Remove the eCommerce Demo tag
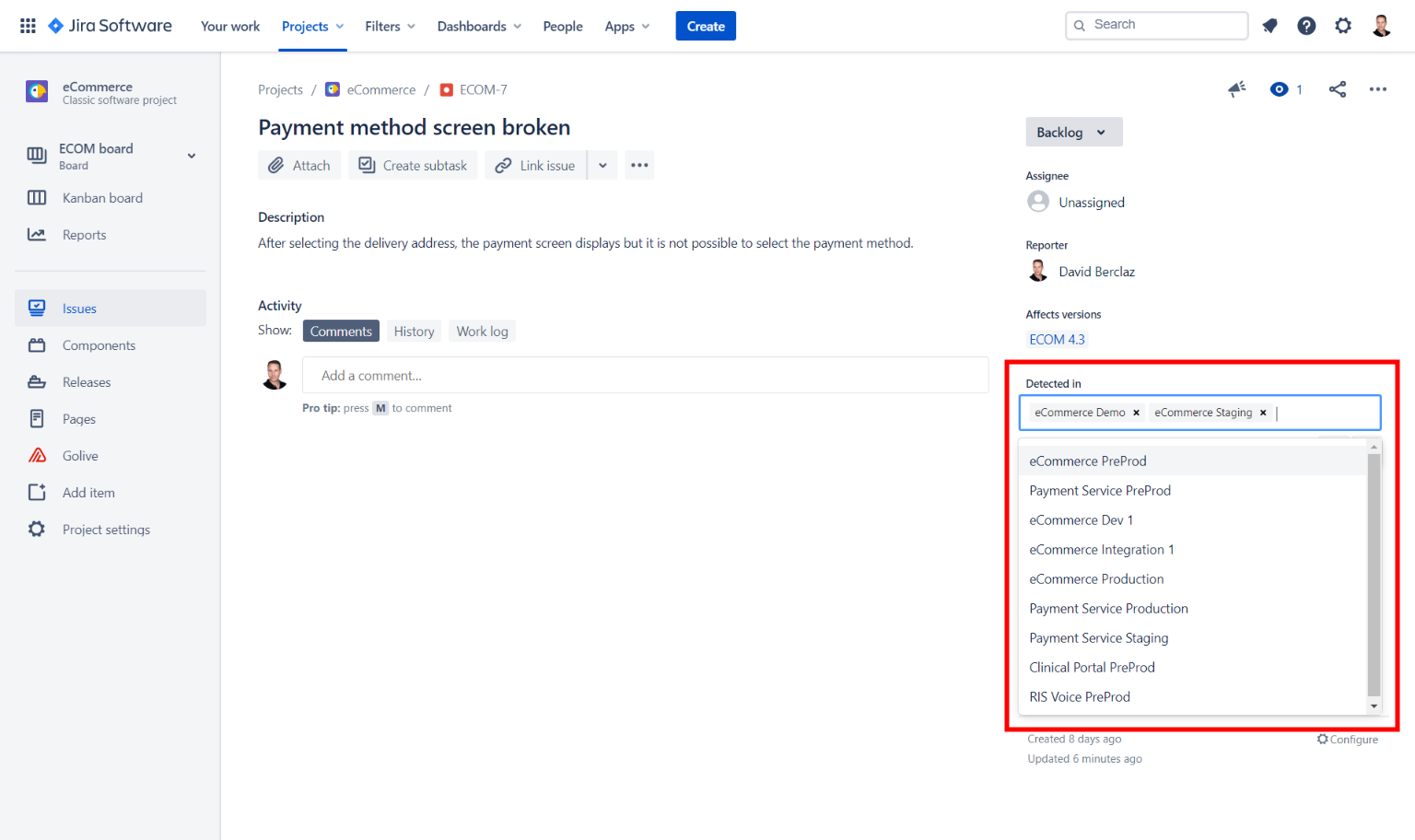 point(1136,413)
